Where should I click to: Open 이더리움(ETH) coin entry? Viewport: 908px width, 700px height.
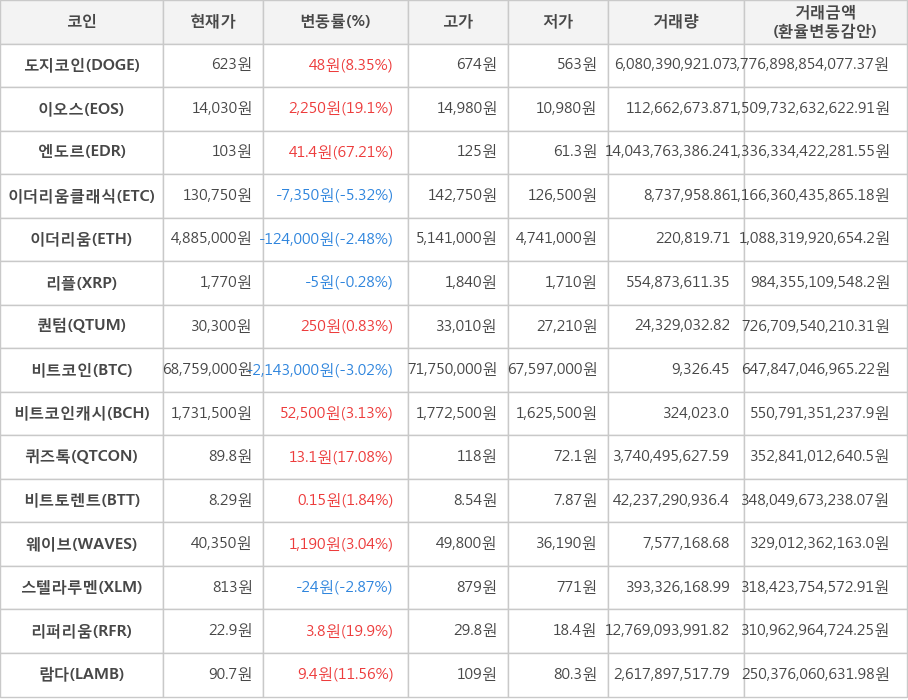pyautogui.click(x=82, y=239)
